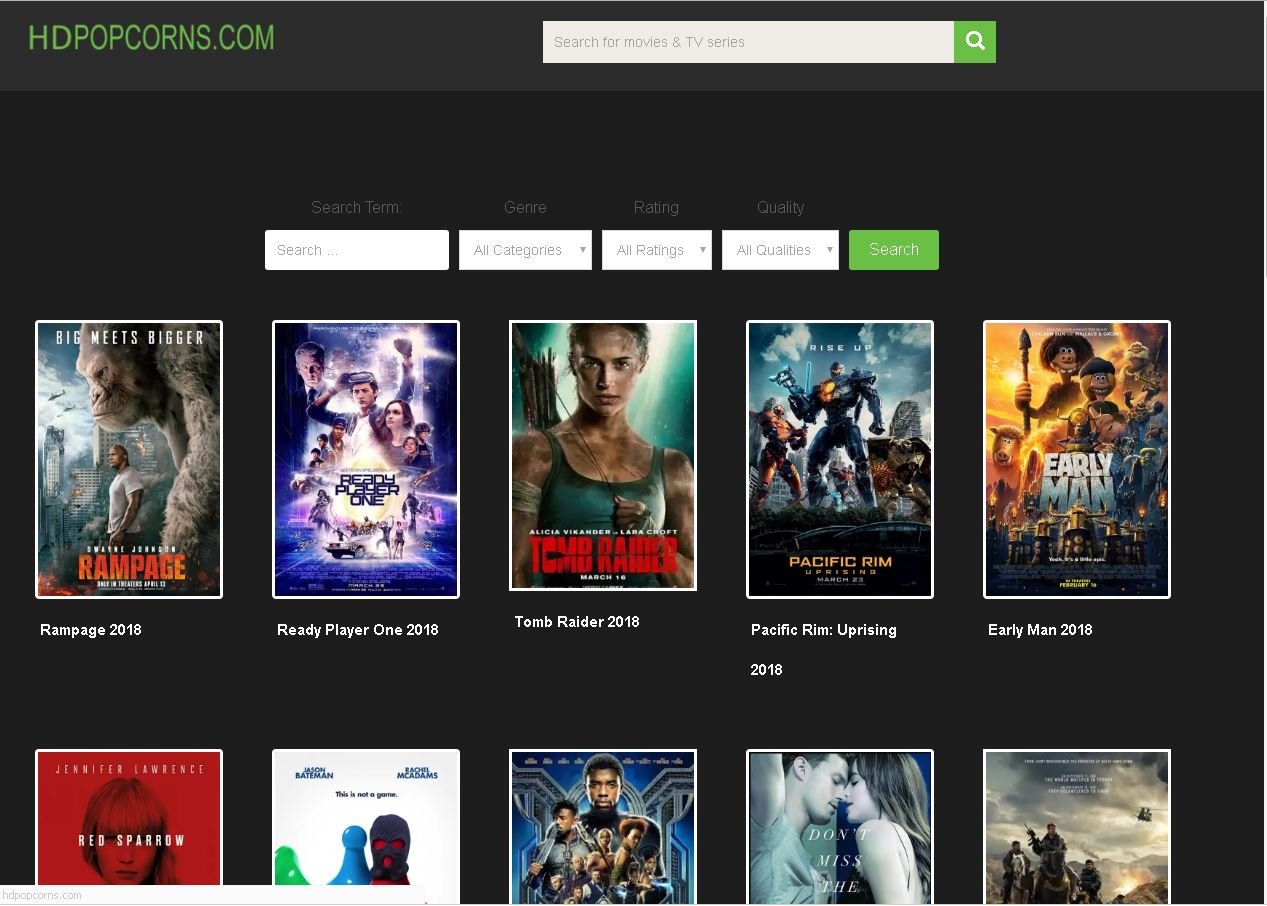Open the Red Sparrow poster
Screen dimensions: 1267x906
pos(129,827)
